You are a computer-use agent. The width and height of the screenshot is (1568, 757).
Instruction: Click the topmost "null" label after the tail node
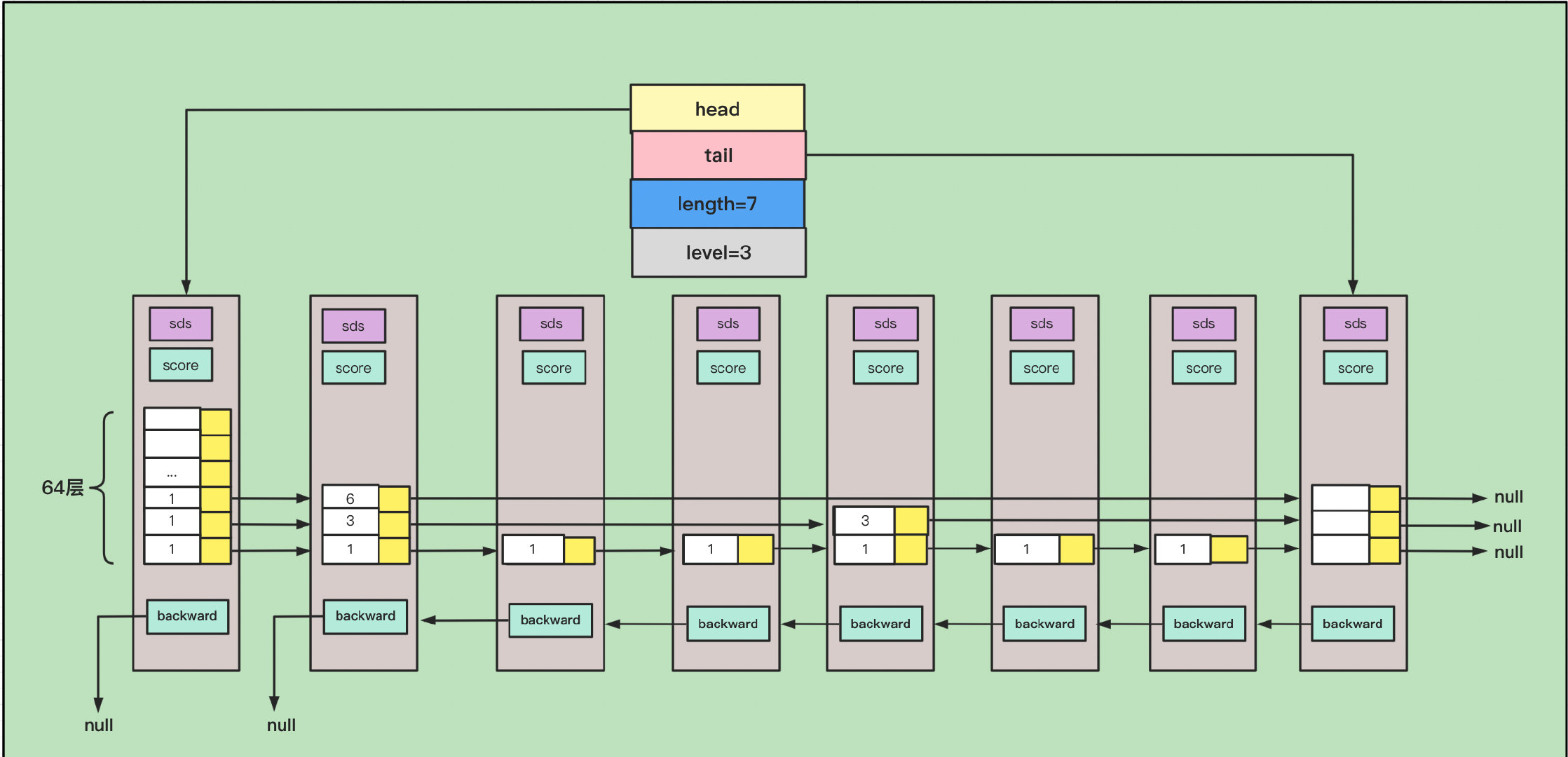pyautogui.click(x=1508, y=497)
